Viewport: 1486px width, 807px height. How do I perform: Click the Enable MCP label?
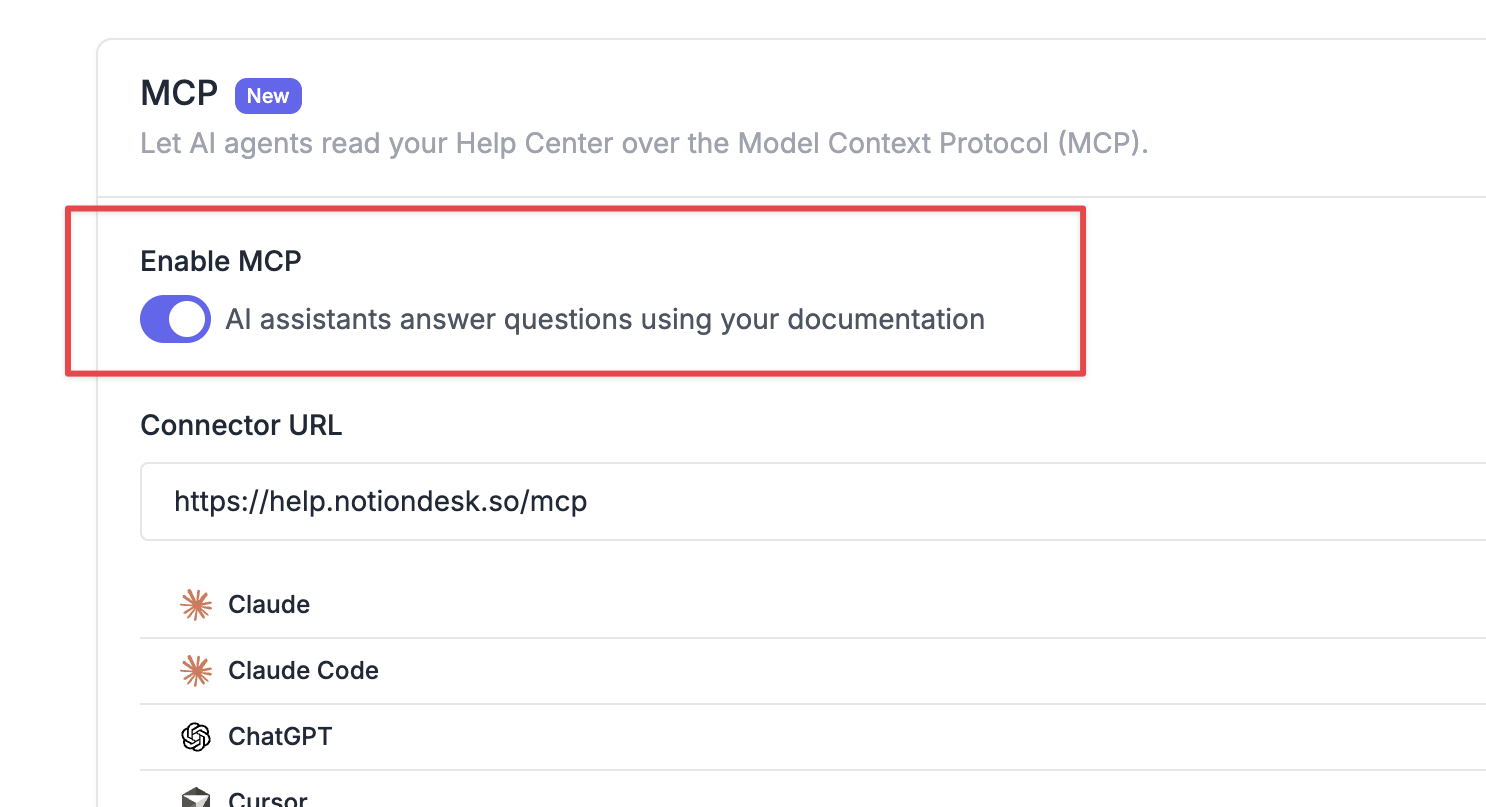(x=221, y=261)
